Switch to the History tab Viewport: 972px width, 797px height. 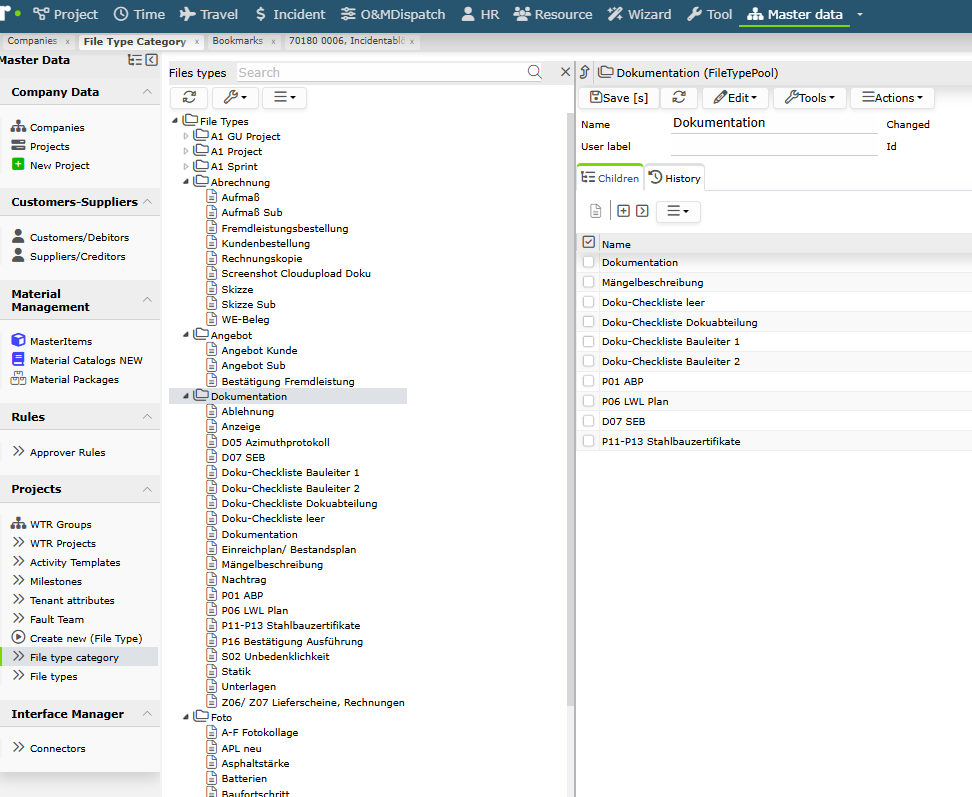click(x=674, y=178)
